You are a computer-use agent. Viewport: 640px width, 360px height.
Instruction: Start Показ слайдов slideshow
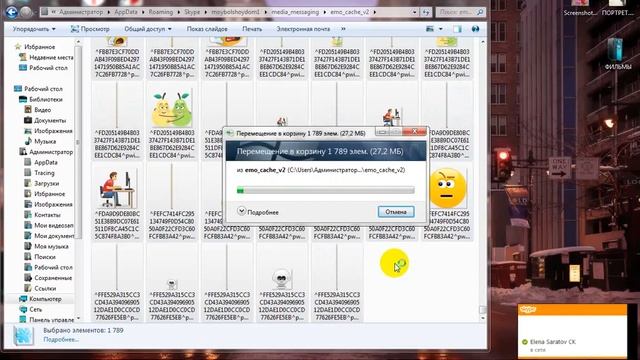point(207,29)
